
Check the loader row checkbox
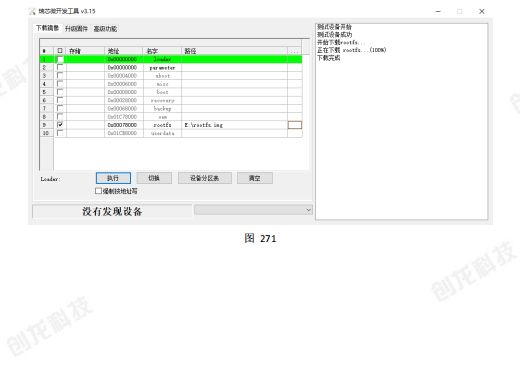60,59
